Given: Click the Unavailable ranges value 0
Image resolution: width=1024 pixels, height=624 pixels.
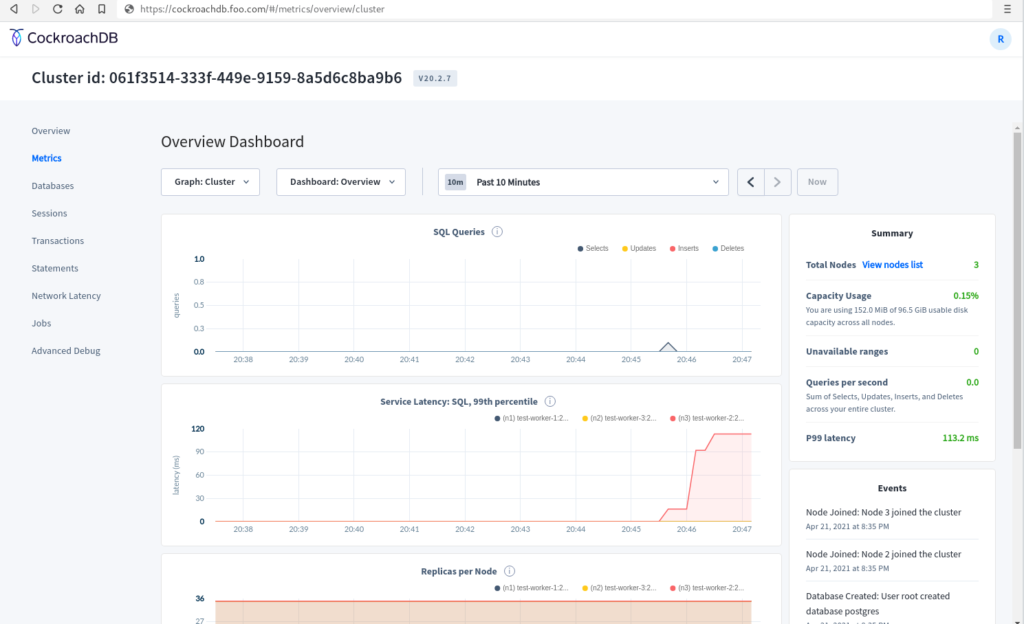Looking at the screenshot, I should pyautogui.click(x=976, y=351).
